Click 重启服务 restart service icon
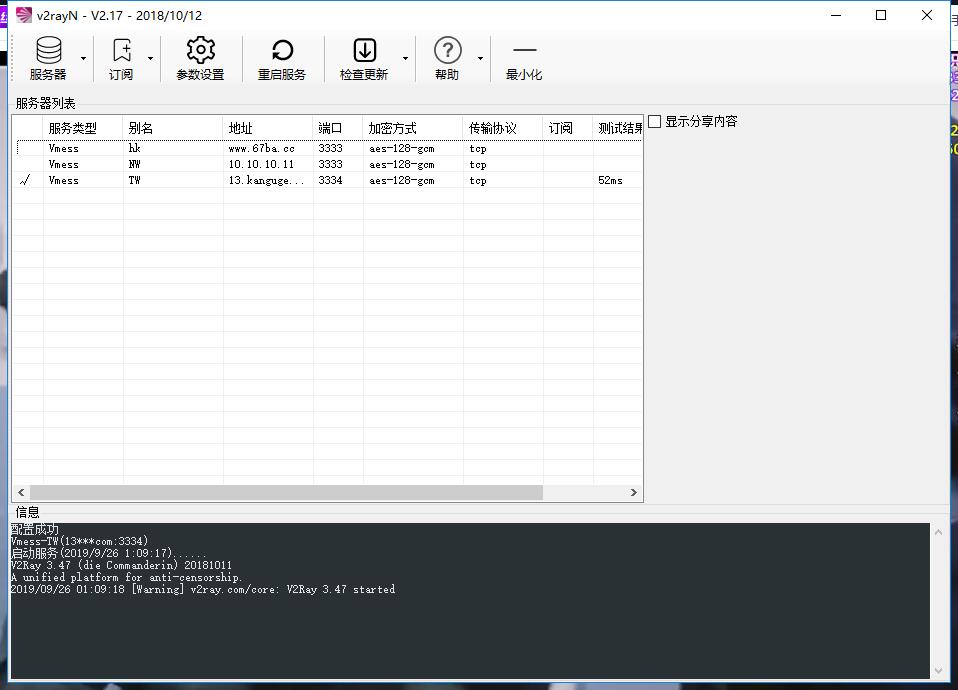The width and height of the screenshot is (958, 690). (x=282, y=51)
